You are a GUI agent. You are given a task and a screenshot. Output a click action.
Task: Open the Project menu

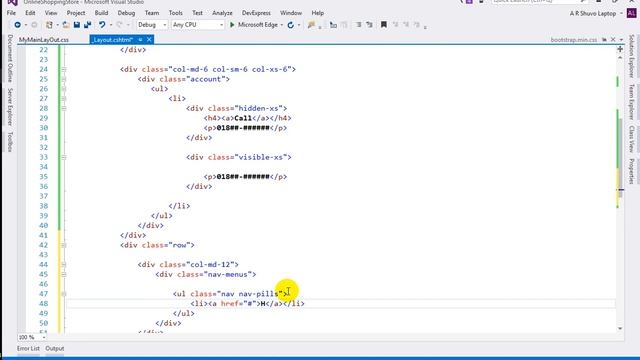coord(76,13)
